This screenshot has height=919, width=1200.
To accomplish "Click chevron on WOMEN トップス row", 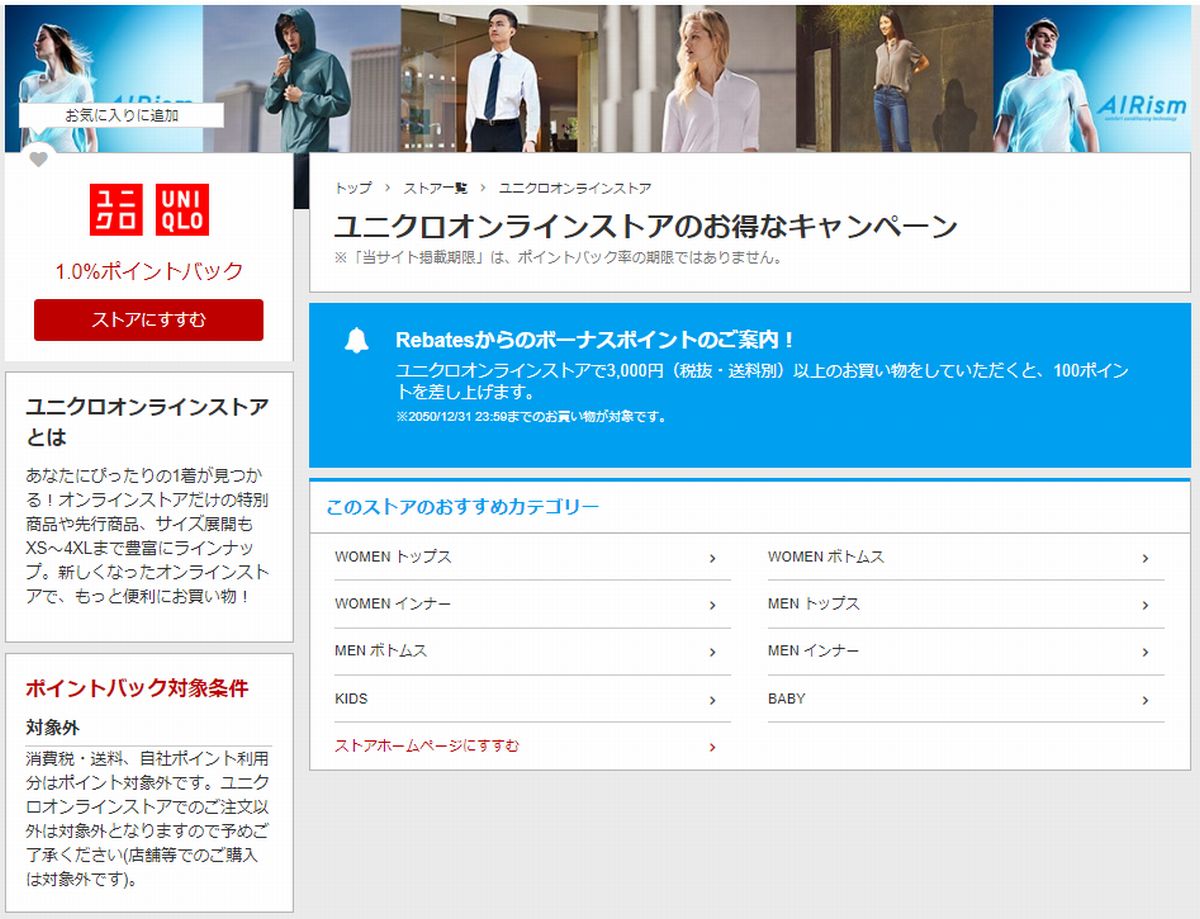I will 712,559.
